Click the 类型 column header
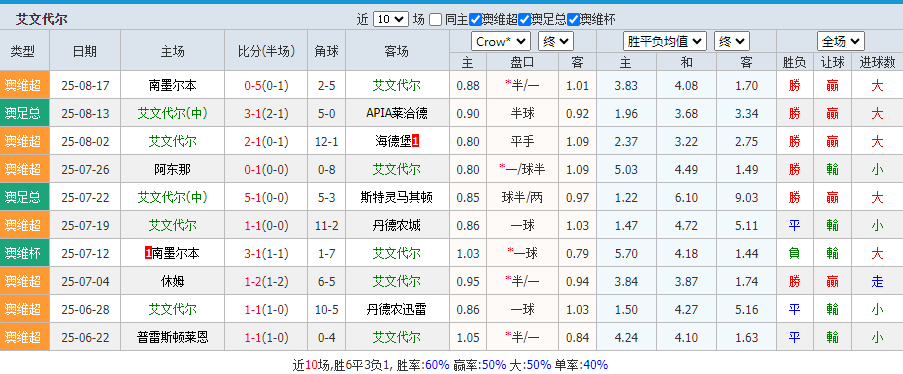 [23, 51]
